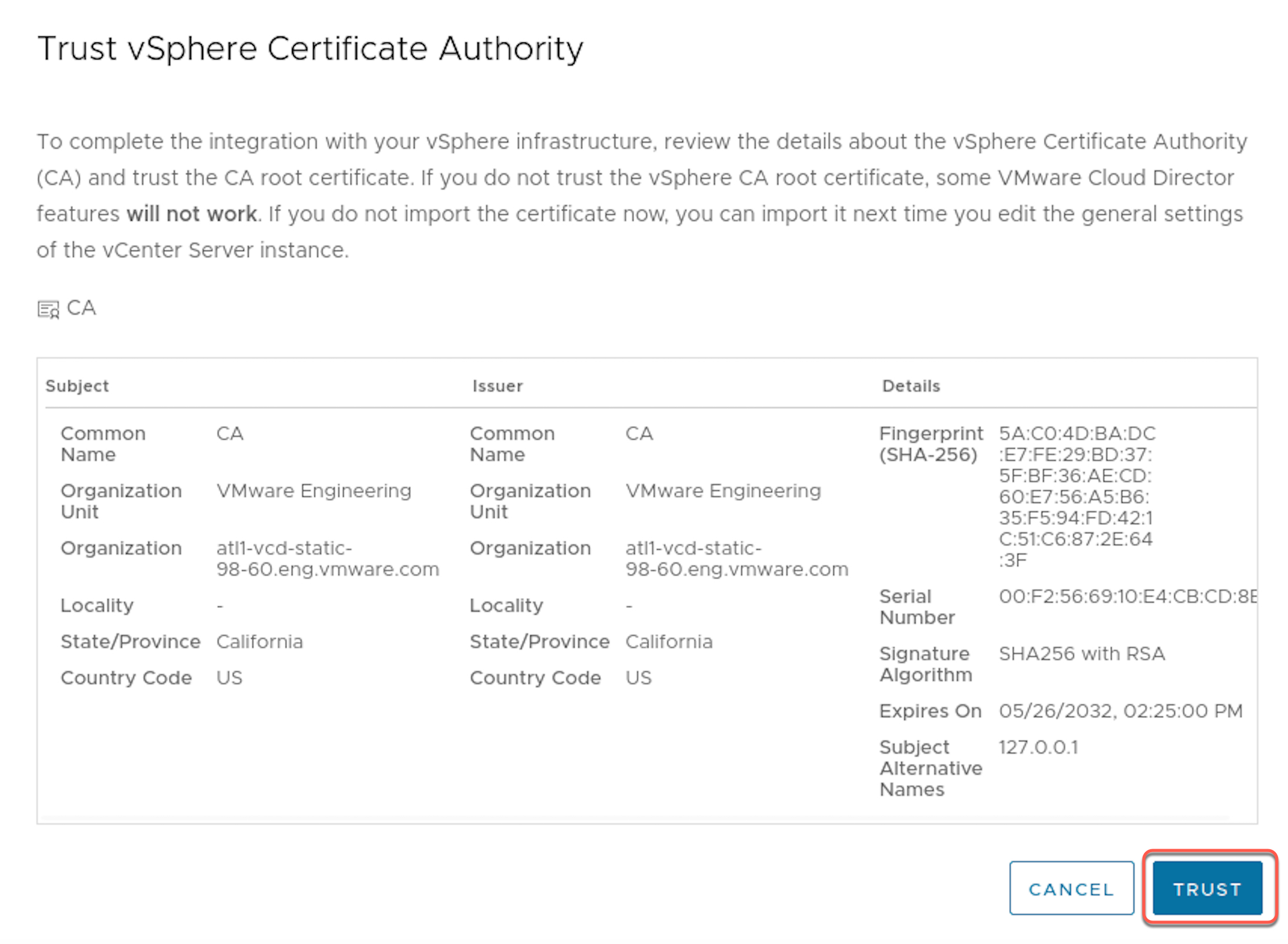Click the truncated serial number value
The image size is (1288, 944).
(1127, 597)
